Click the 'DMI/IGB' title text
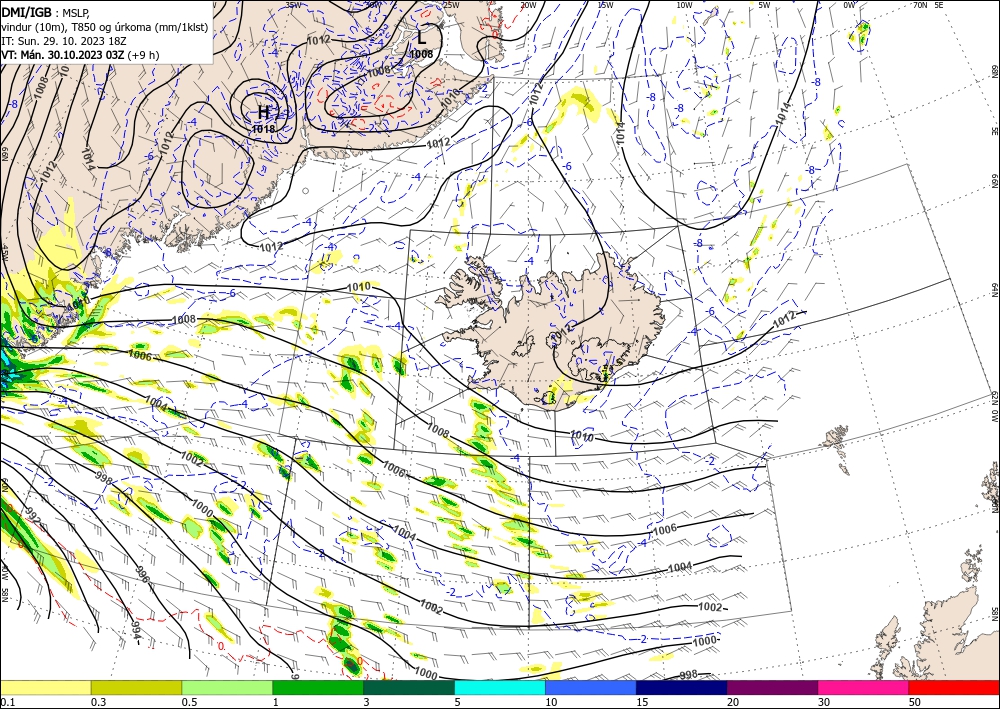The image size is (1000, 709). [27, 11]
